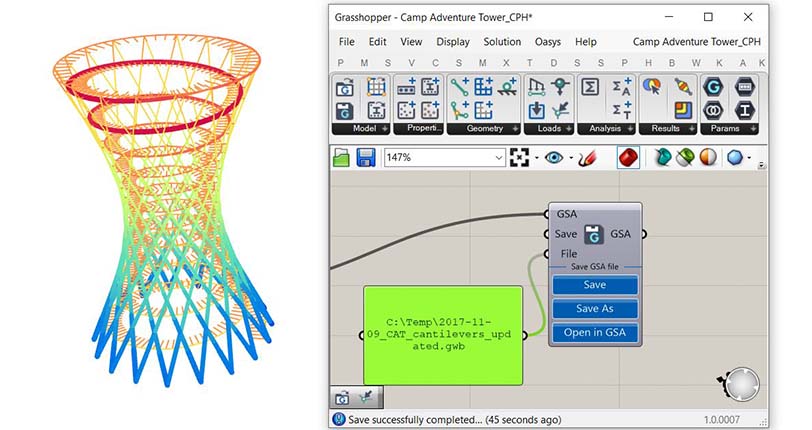Image resolution: width=812 pixels, height=430 pixels.
Task: Click the Save GSA floppy icon in Model panel
Action: click(x=344, y=111)
